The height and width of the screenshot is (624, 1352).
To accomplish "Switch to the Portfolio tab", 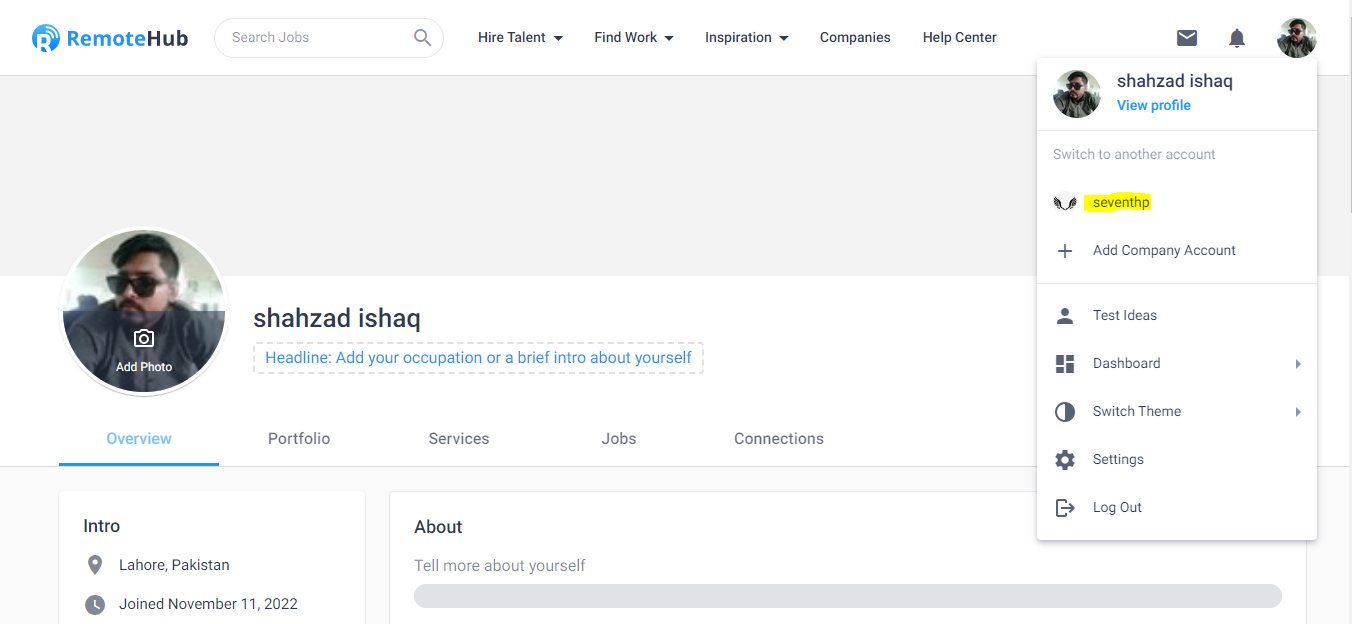I will click(299, 439).
